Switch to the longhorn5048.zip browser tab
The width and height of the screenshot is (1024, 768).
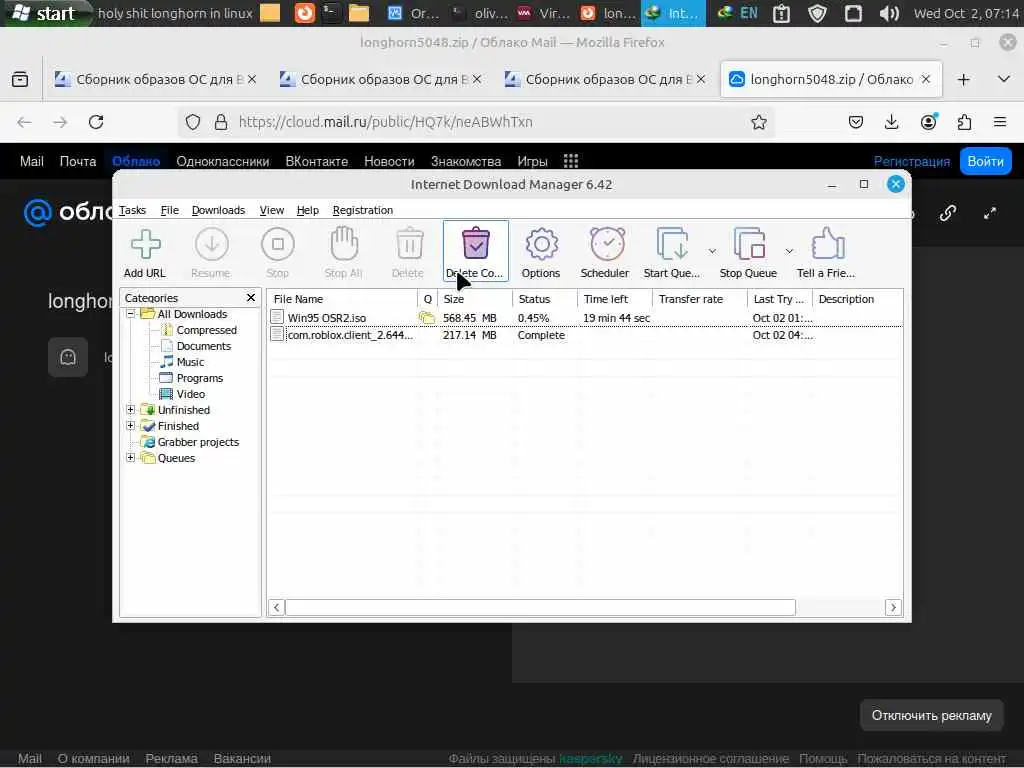(x=831, y=80)
